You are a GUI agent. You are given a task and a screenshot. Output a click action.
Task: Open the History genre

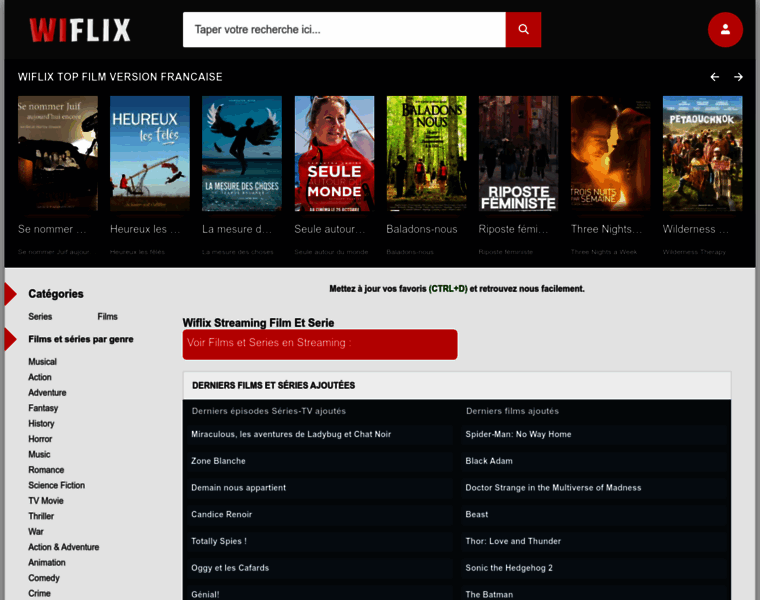pyautogui.click(x=41, y=424)
